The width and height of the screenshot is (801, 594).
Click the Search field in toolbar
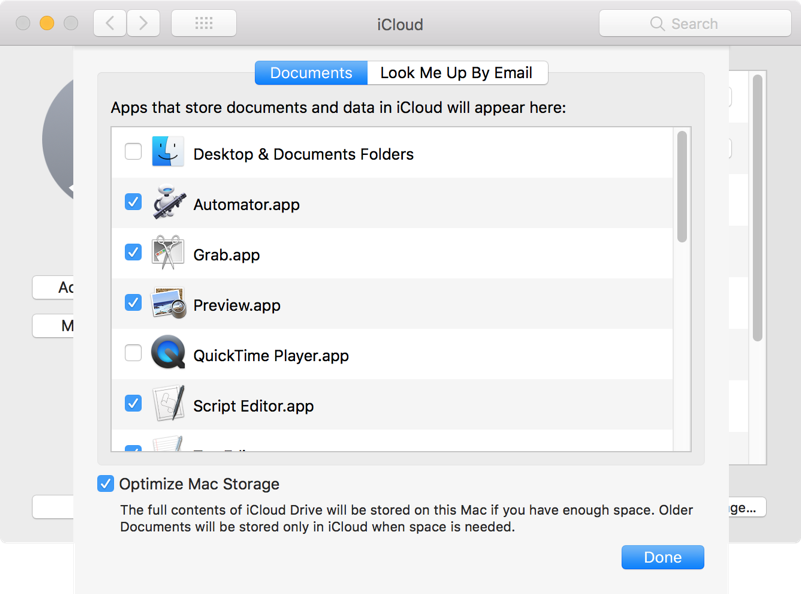694,23
